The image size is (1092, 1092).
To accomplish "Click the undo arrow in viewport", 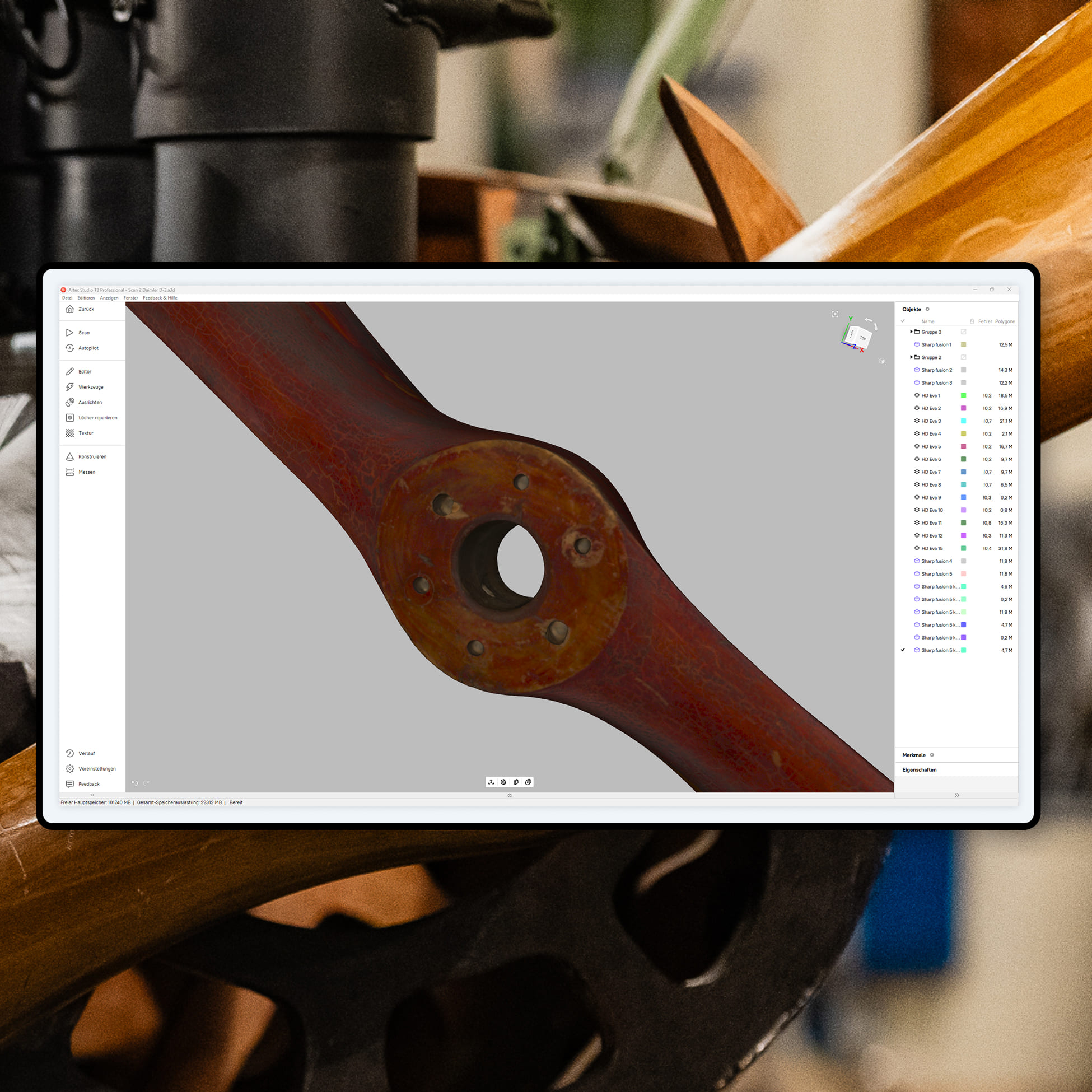I will pyautogui.click(x=134, y=783).
